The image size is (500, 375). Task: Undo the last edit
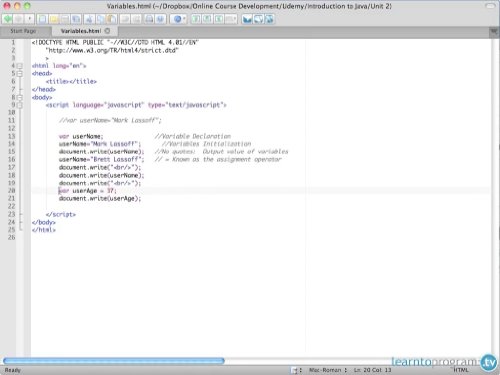[125, 19]
